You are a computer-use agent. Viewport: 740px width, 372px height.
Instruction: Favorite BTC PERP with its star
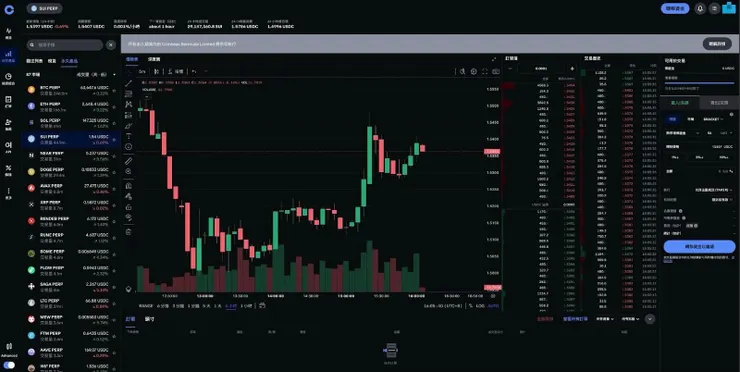pyautogui.click(x=114, y=91)
